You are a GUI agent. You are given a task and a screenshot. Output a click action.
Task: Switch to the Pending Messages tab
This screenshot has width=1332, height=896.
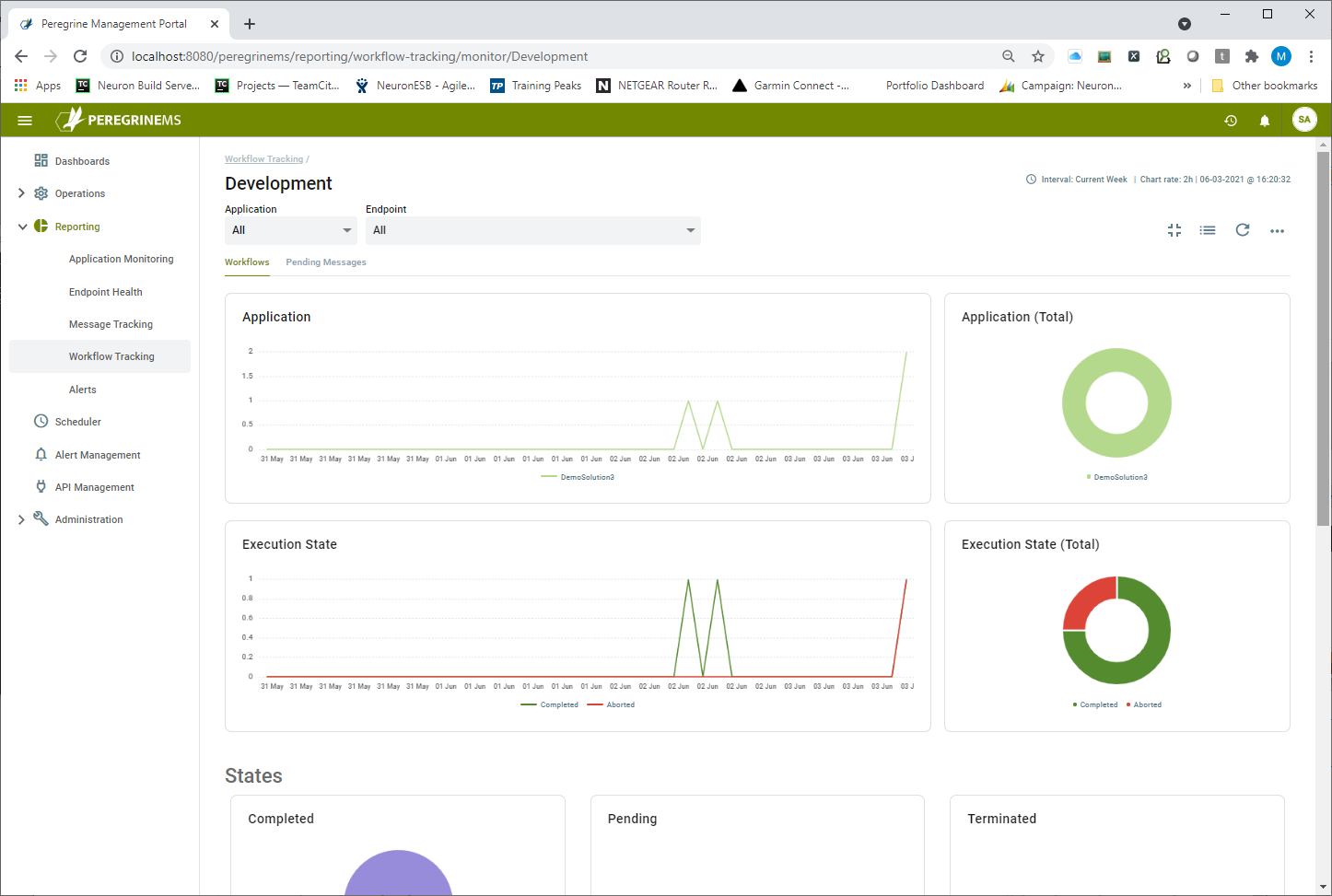pos(326,262)
